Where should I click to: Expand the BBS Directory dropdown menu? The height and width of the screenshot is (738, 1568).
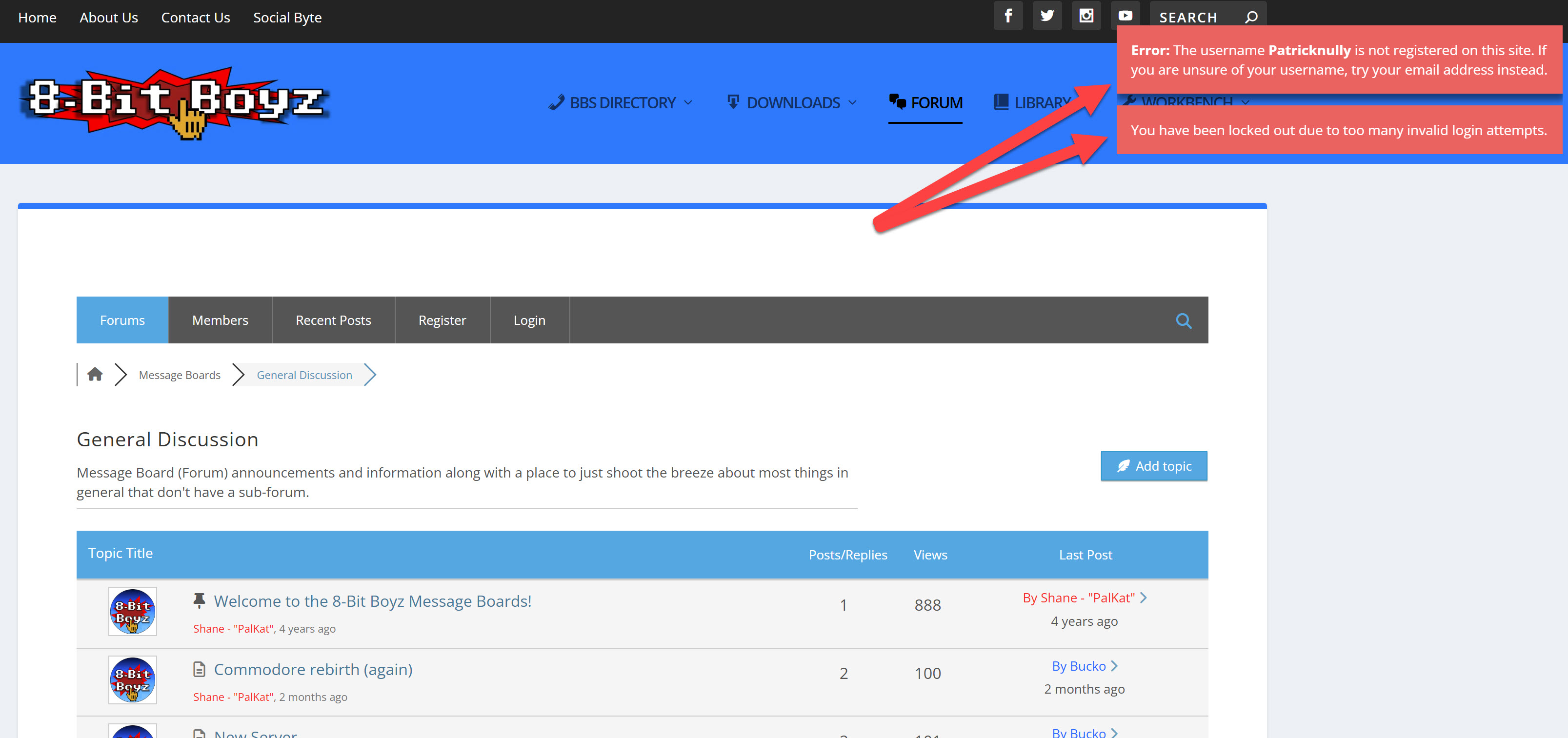click(688, 102)
